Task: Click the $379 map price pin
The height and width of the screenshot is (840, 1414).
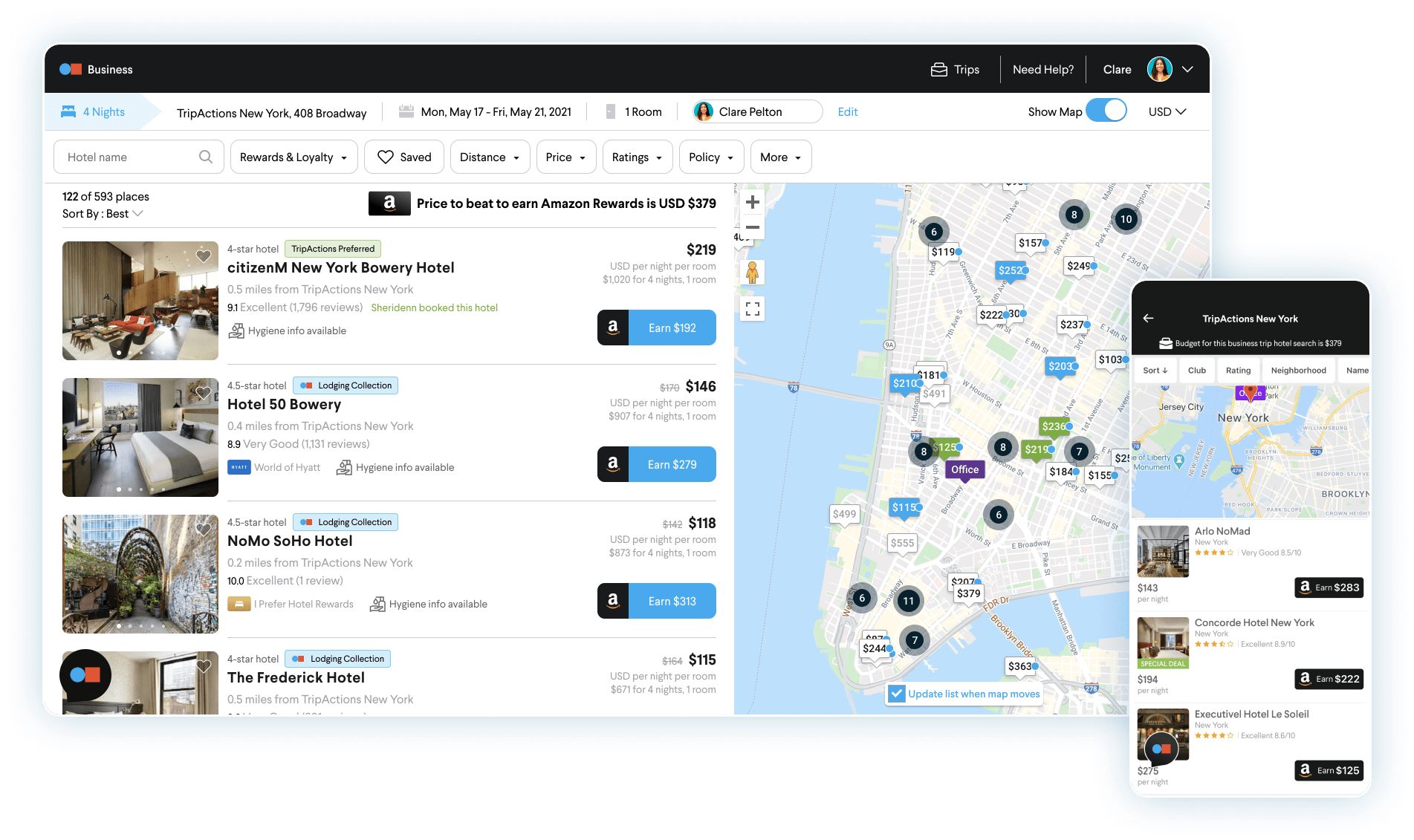Action: [x=968, y=593]
